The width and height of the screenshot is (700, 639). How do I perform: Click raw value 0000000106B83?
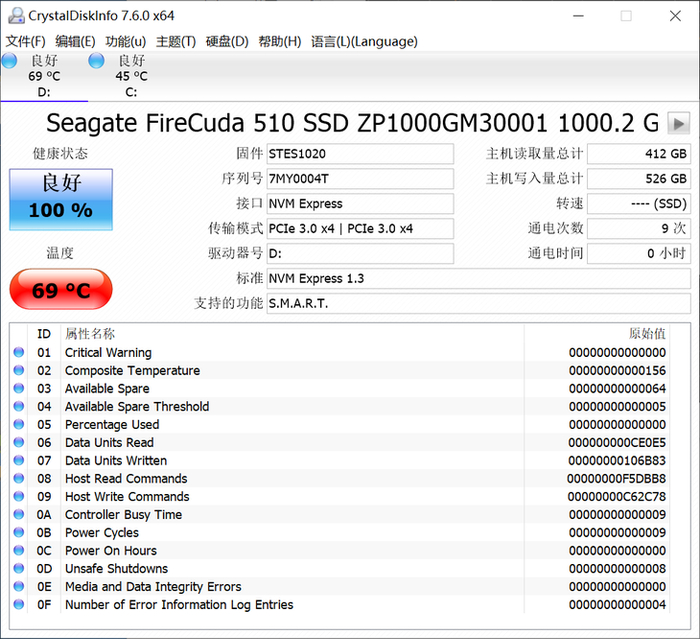617,460
